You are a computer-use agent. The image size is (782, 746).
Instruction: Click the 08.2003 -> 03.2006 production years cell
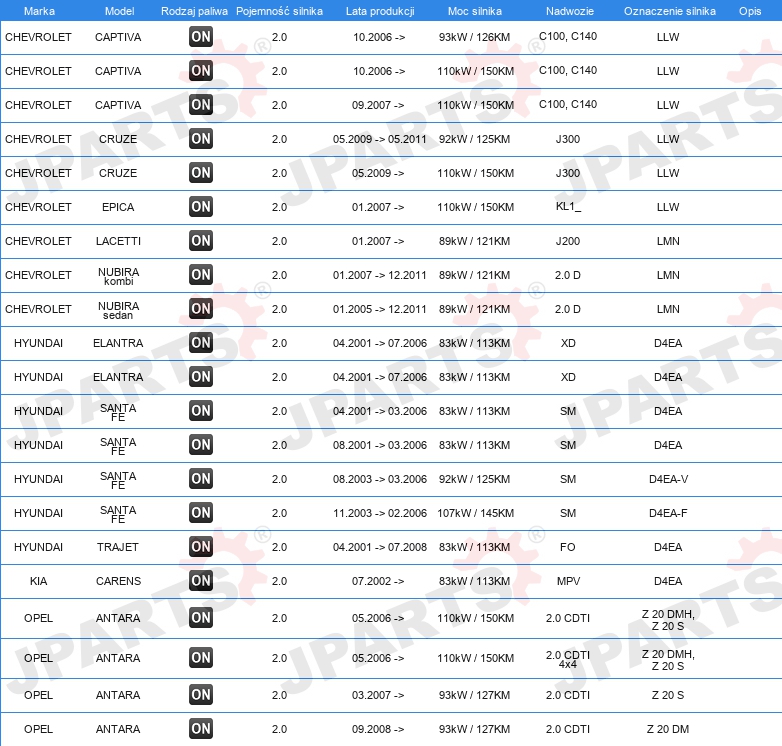(380, 479)
